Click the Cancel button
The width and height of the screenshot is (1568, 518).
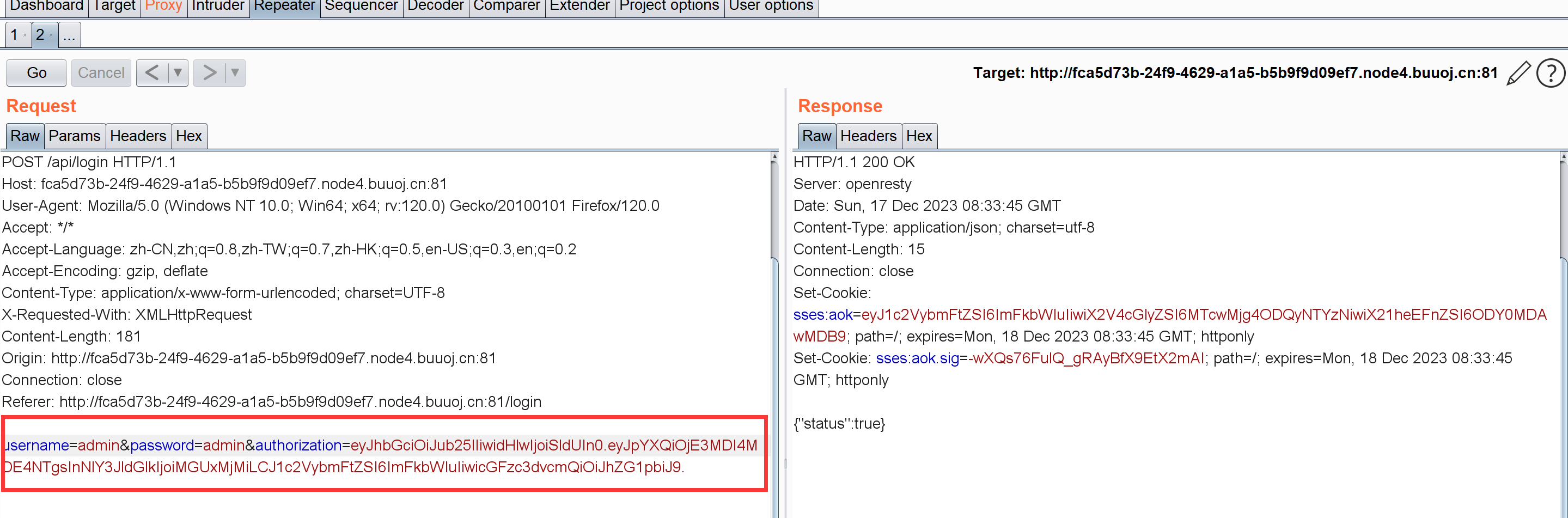pos(101,73)
